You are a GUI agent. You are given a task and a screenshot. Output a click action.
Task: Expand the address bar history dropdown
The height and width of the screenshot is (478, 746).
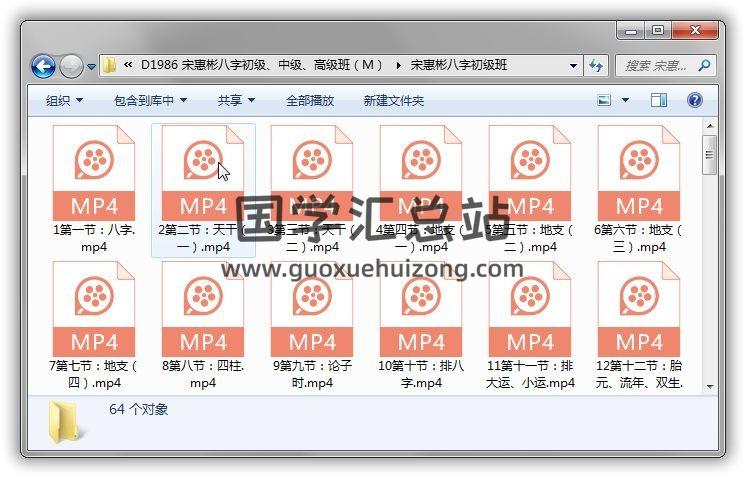pos(574,66)
